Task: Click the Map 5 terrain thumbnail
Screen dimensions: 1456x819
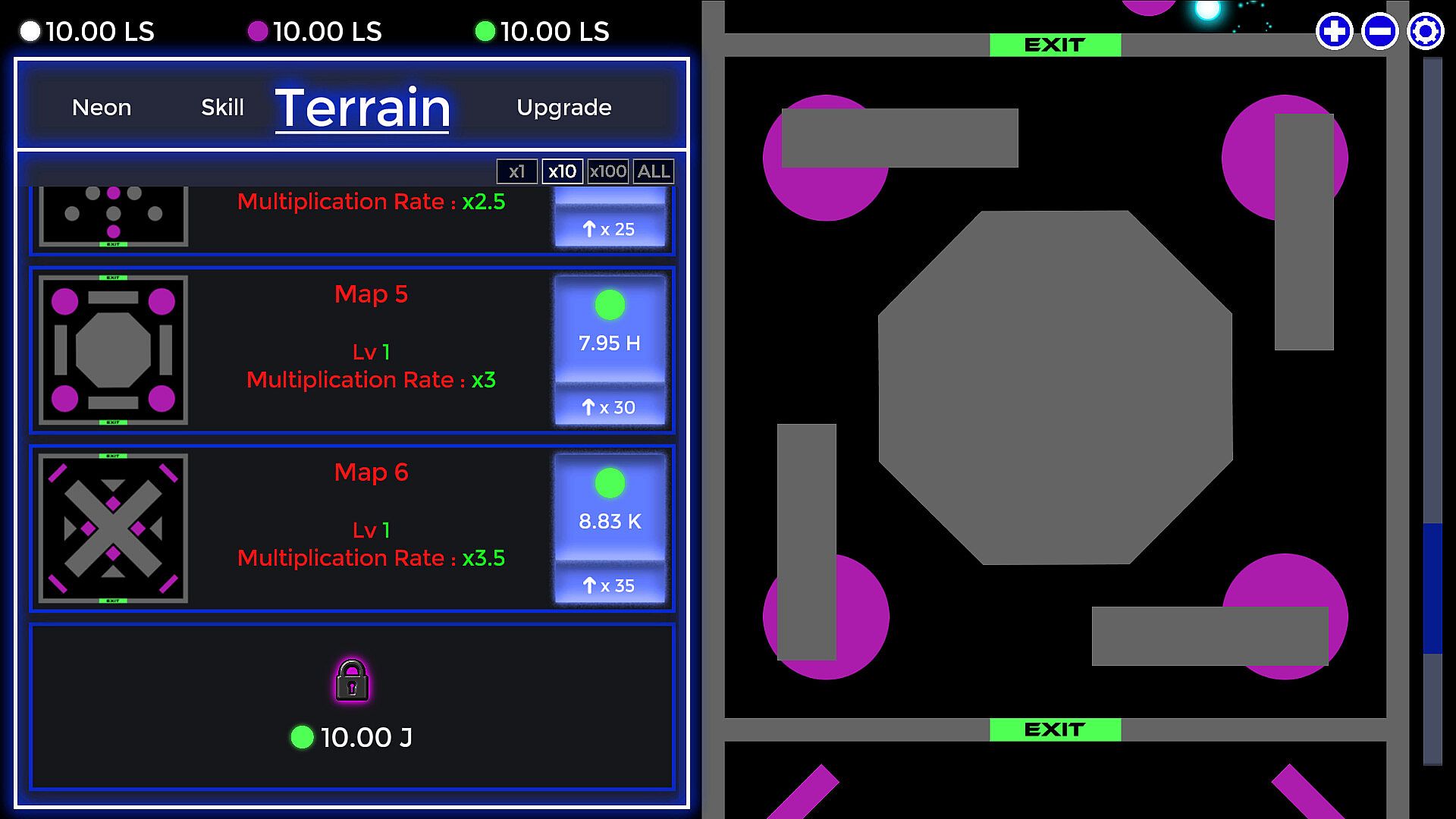Action: coord(113,350)
